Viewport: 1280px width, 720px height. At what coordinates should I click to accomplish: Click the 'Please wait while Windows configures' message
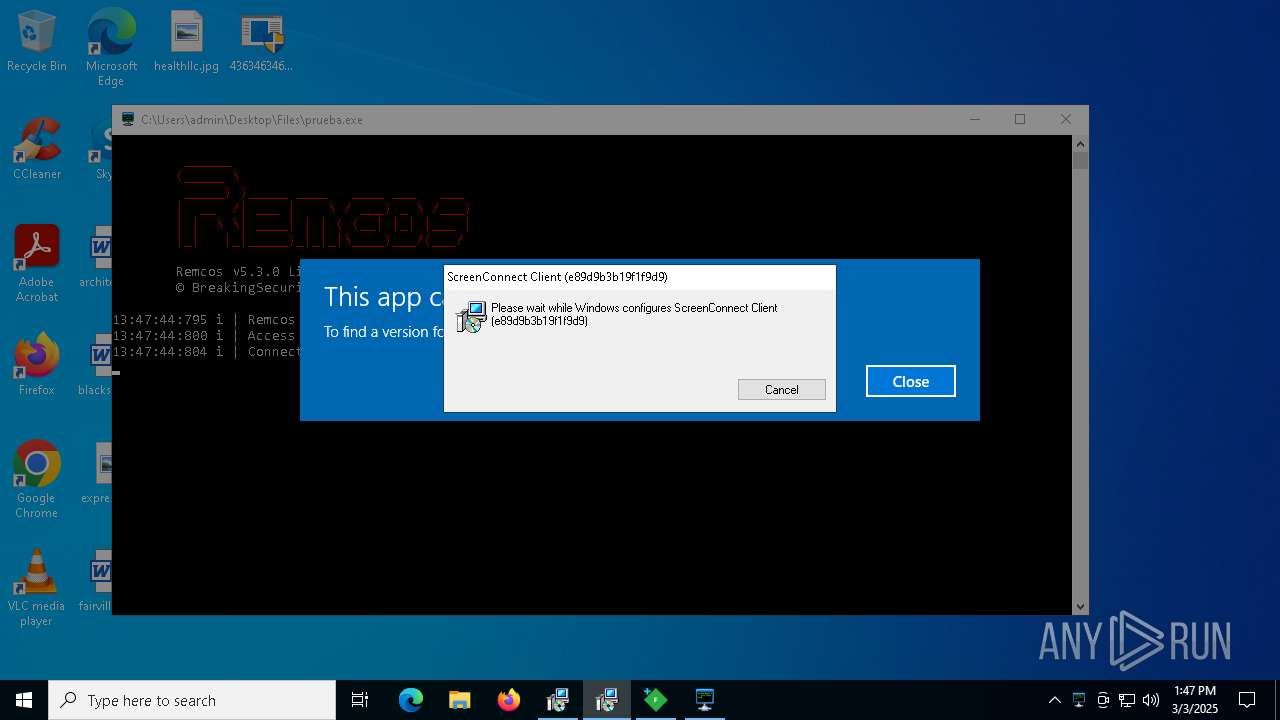634,314
